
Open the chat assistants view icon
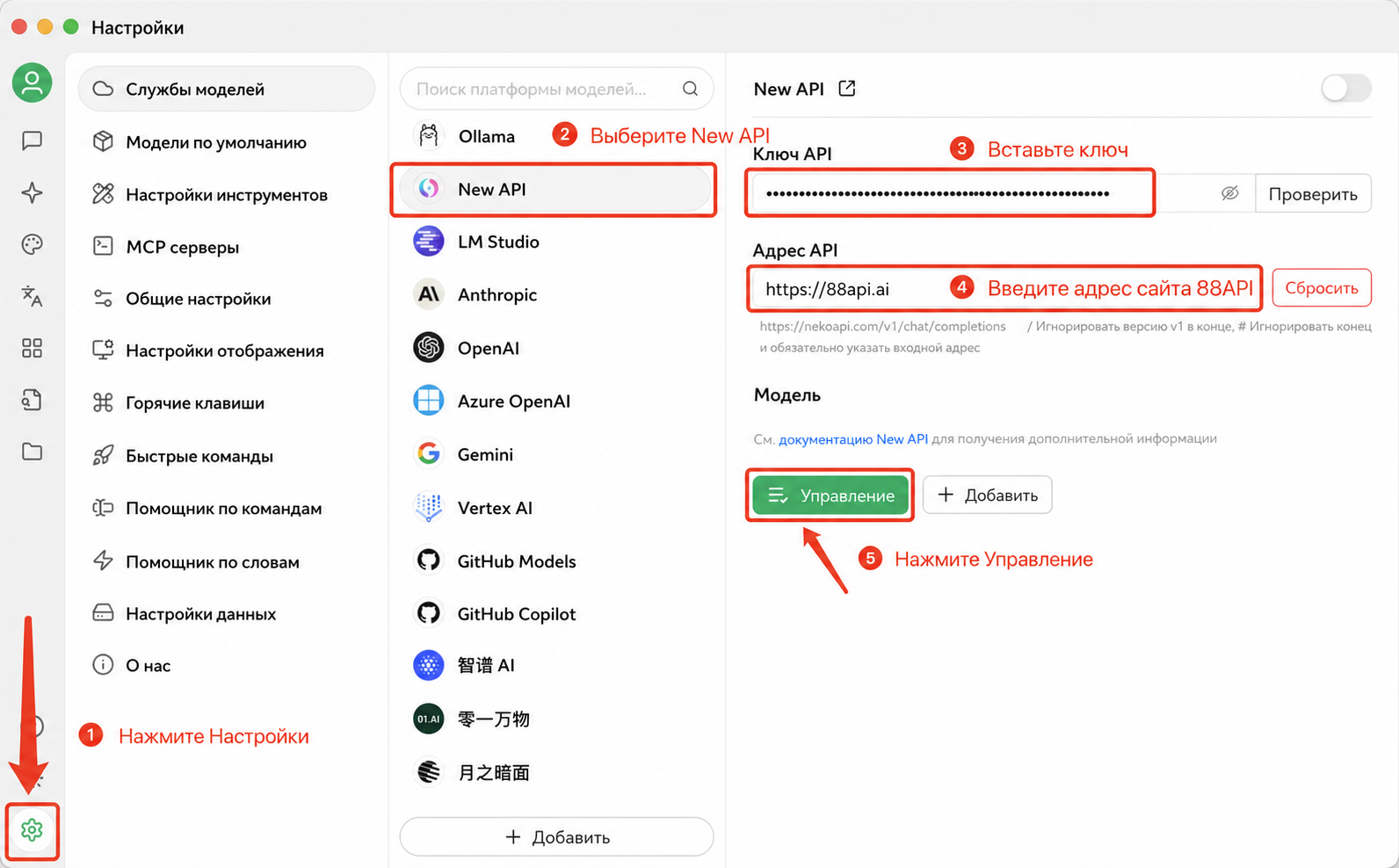coord(32,141)
